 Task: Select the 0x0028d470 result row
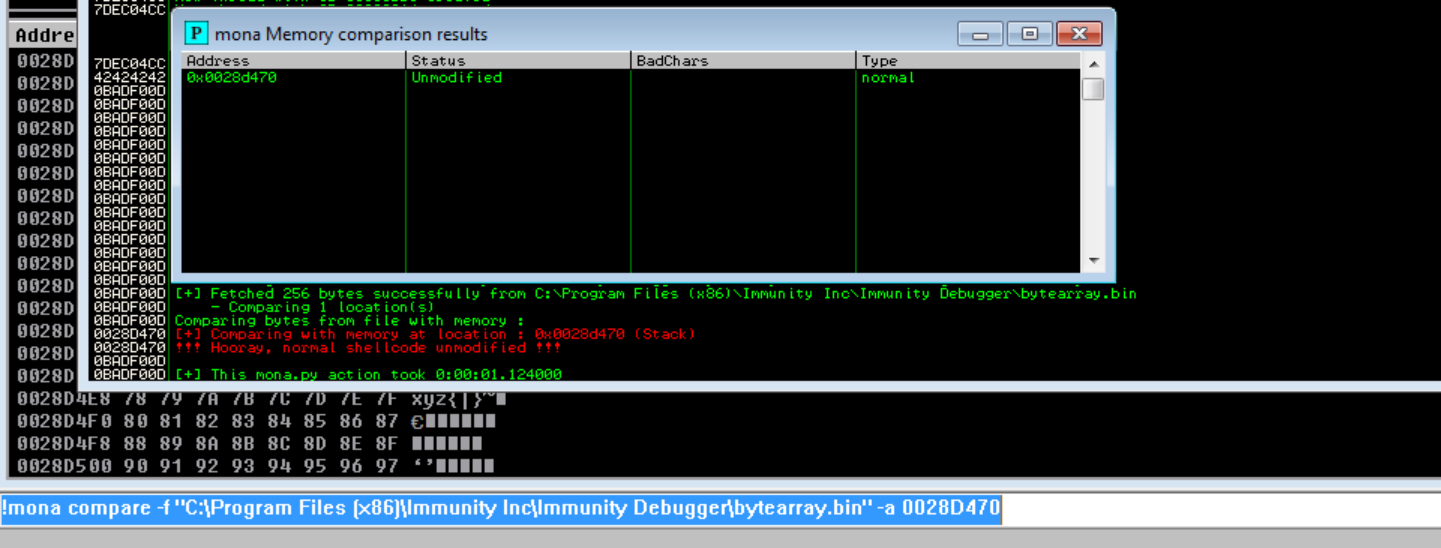[232, 78]
